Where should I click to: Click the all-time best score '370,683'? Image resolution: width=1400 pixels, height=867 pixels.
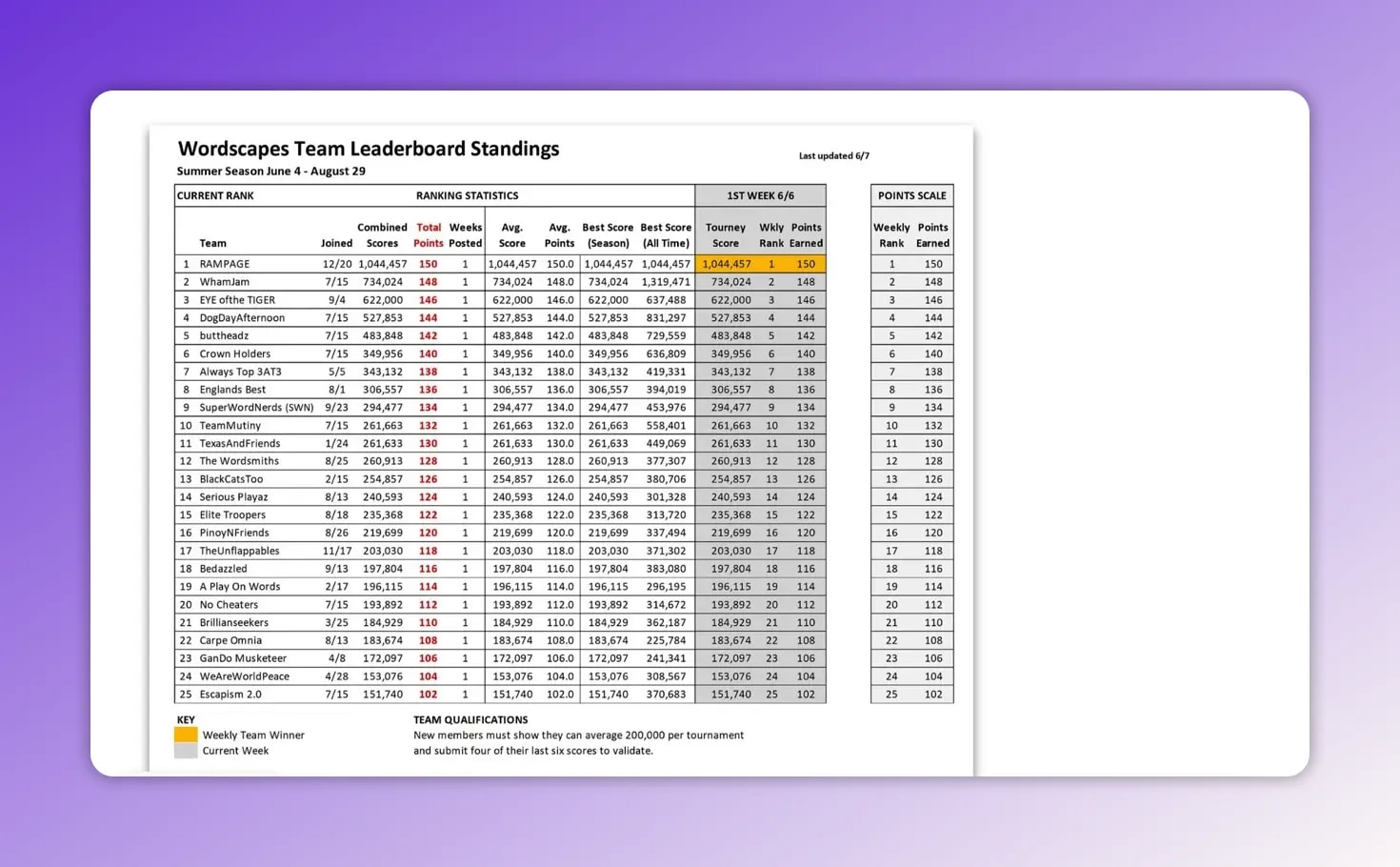[x=666, y=695]
